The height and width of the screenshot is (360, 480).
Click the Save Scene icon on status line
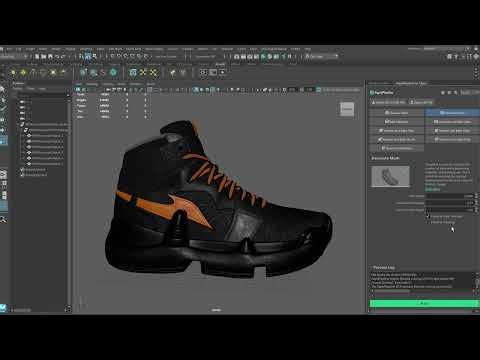tap(50, 57)
